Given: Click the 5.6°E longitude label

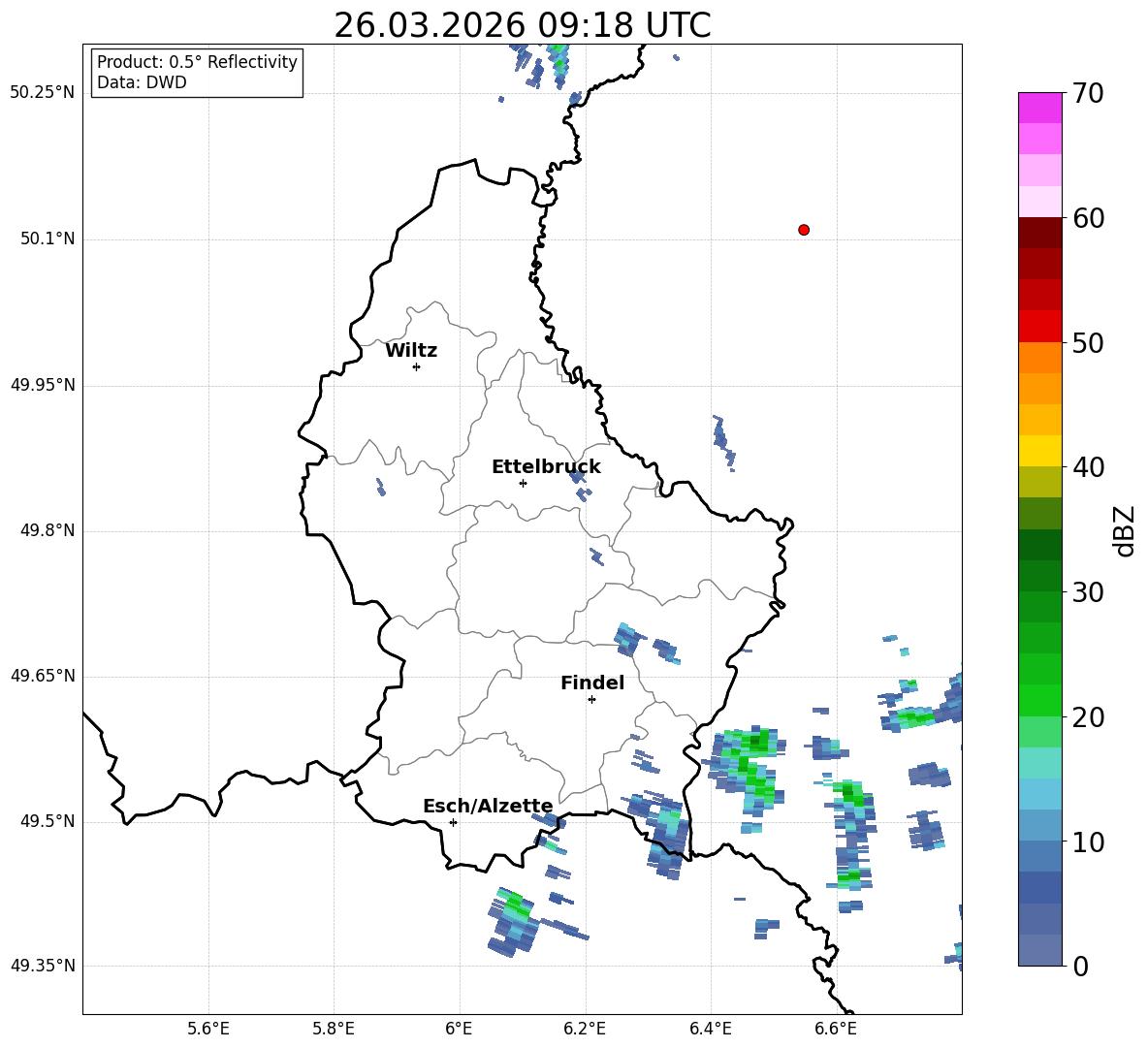Looking at the screenshot, I should point(208,1029).
